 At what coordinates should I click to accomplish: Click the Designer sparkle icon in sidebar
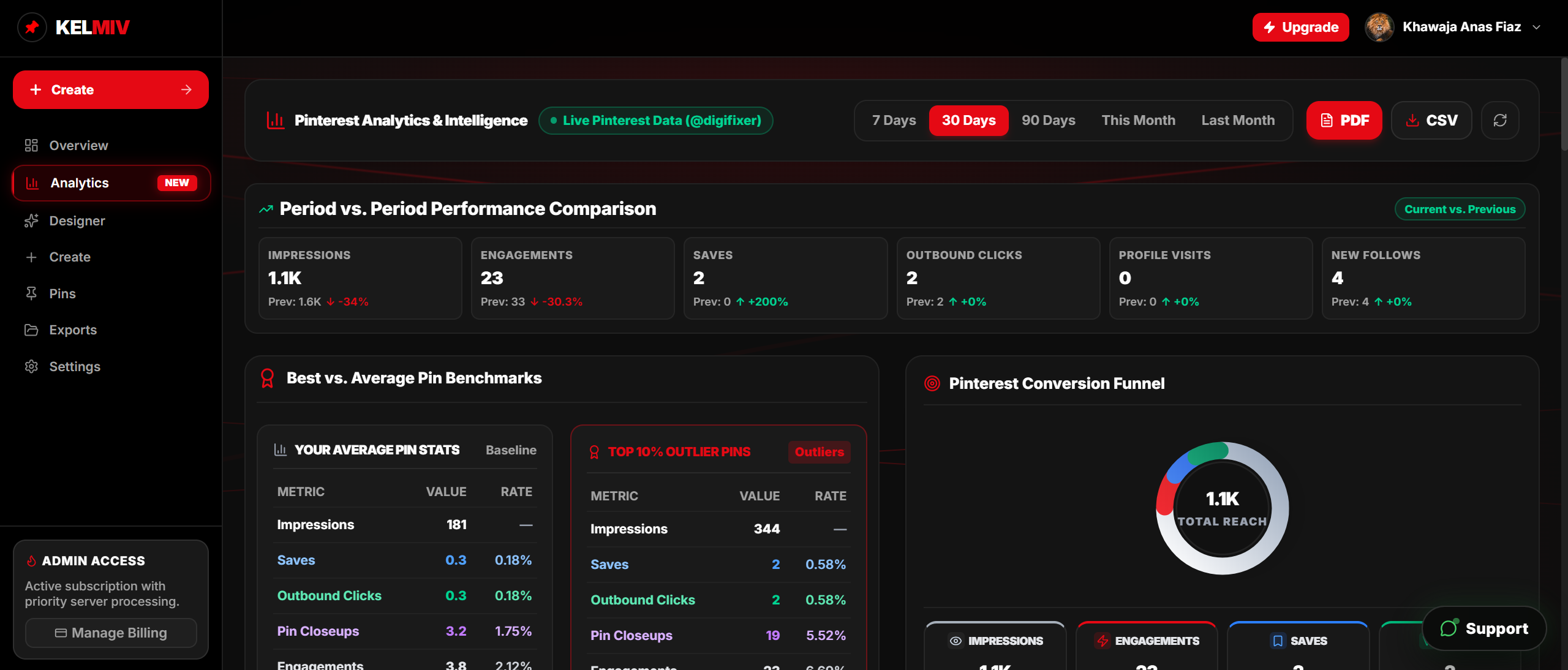point(31,220)
